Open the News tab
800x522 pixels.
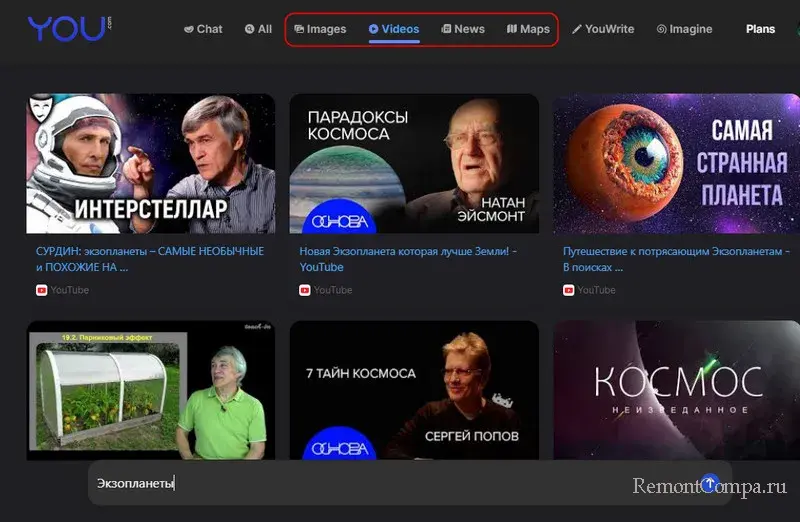point(463,29)
